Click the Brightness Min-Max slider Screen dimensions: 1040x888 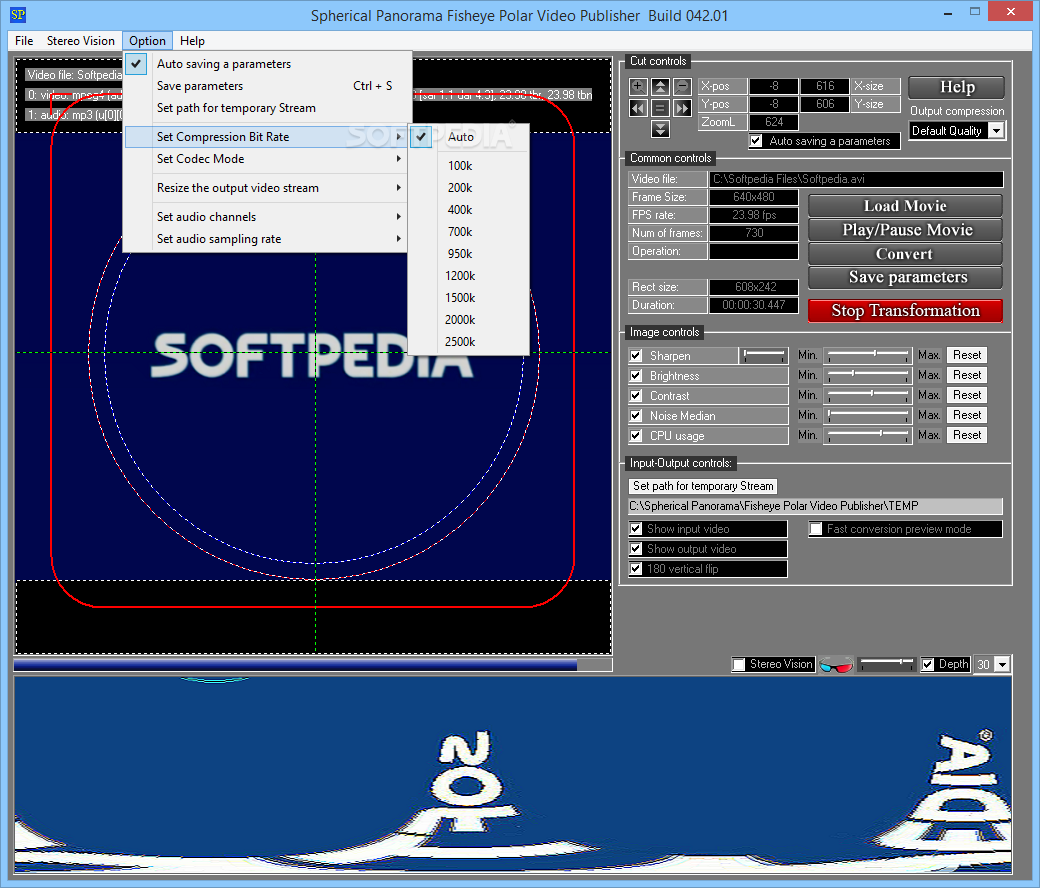coord(868,375)
